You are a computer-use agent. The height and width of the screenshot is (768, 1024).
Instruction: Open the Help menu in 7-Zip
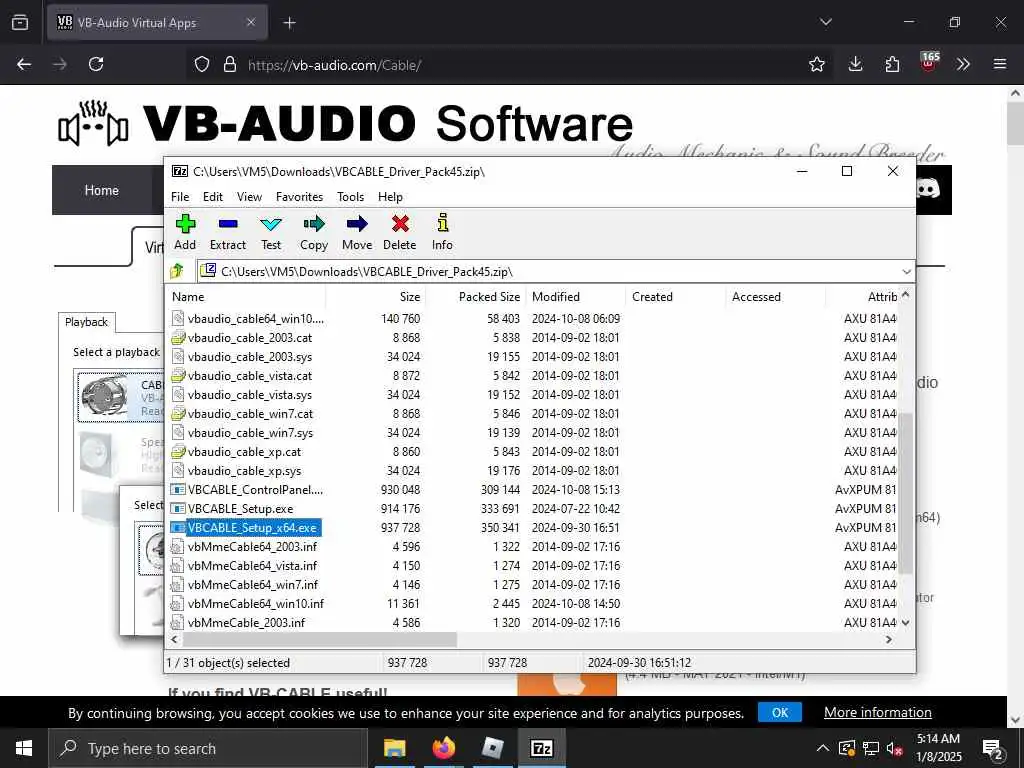tap(390, 197)
